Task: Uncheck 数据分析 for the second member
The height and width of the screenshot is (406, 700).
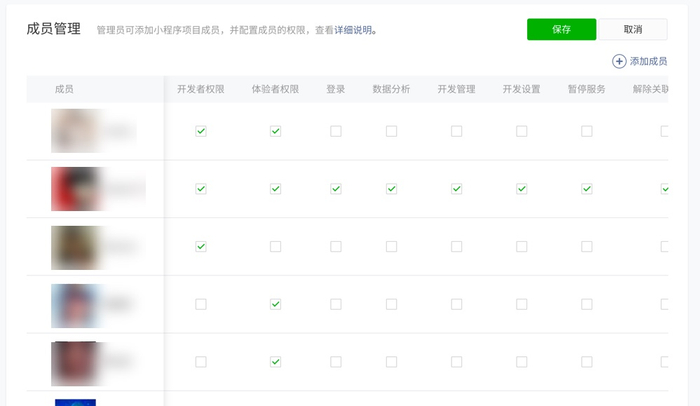Action: tap(391, 189)
